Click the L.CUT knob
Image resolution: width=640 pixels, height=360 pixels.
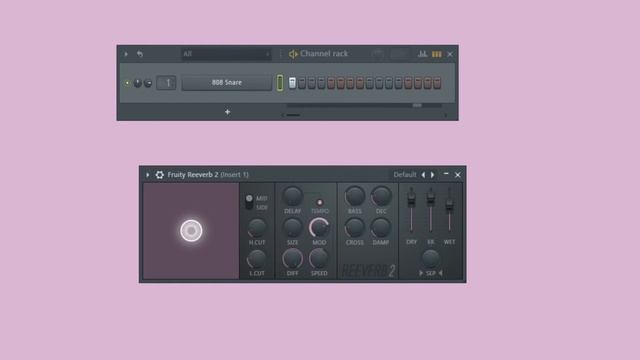tap(257, 260)
